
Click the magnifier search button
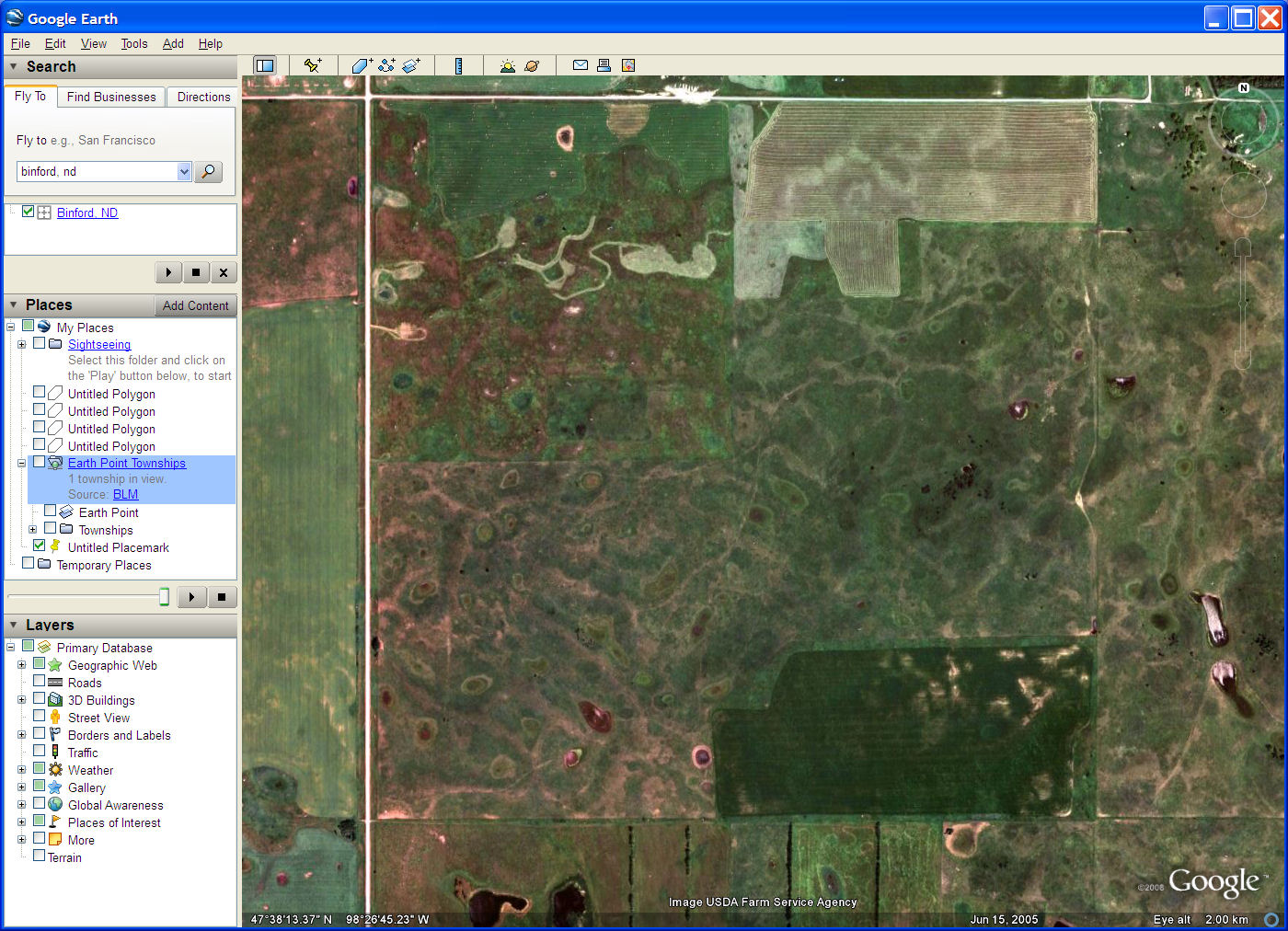pos(209,172)
